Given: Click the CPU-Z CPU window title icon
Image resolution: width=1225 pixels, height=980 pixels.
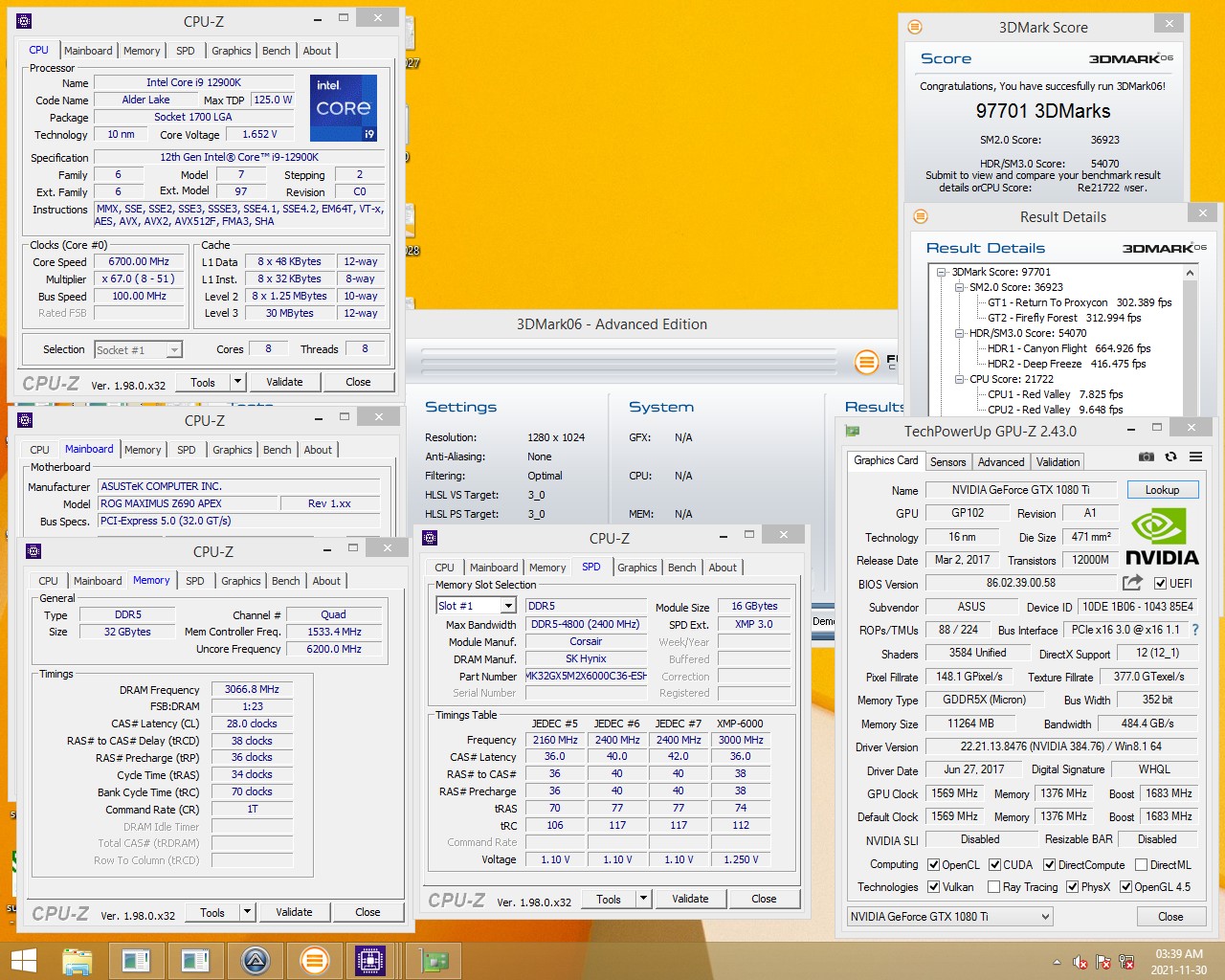Looking at the screenshot, I should (25, 20).
